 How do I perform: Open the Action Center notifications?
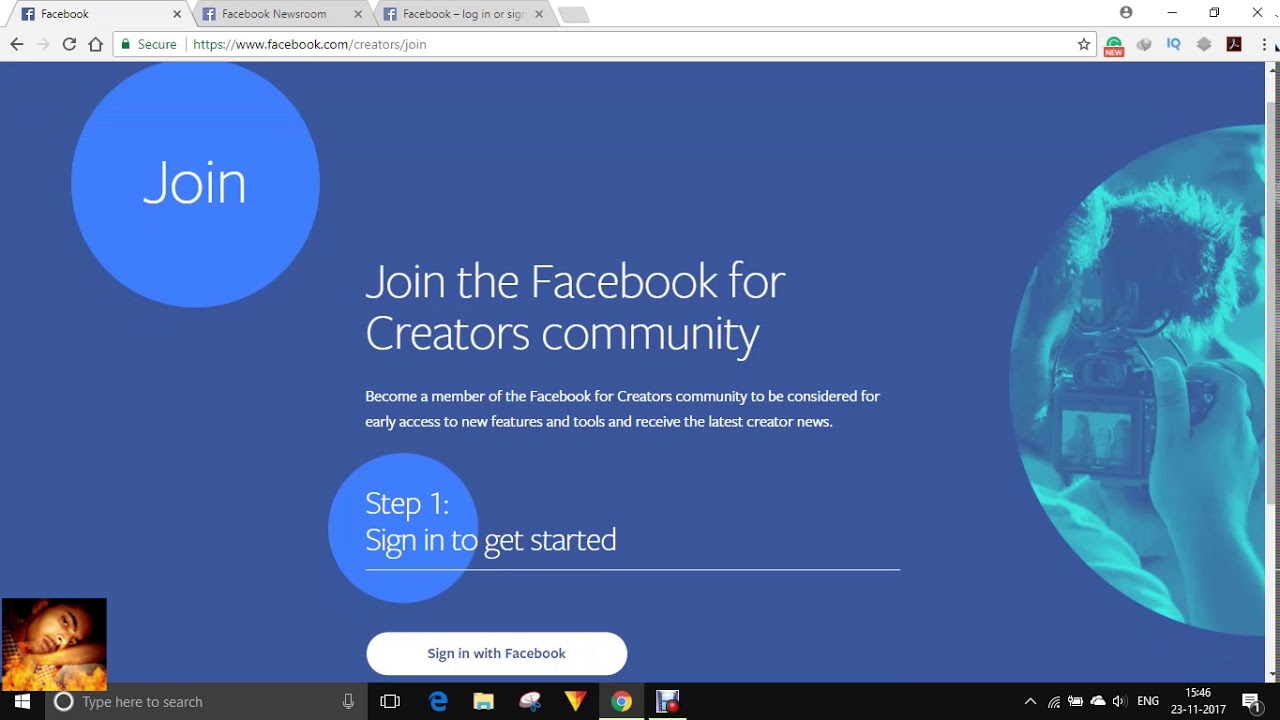click(1251, 701)
